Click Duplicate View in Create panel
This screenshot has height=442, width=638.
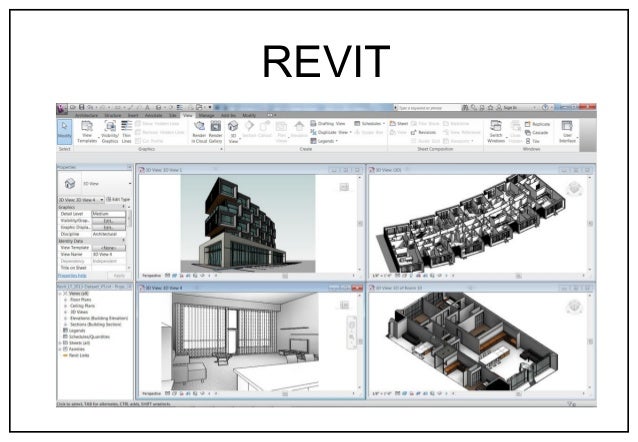[x=330, y=132]
